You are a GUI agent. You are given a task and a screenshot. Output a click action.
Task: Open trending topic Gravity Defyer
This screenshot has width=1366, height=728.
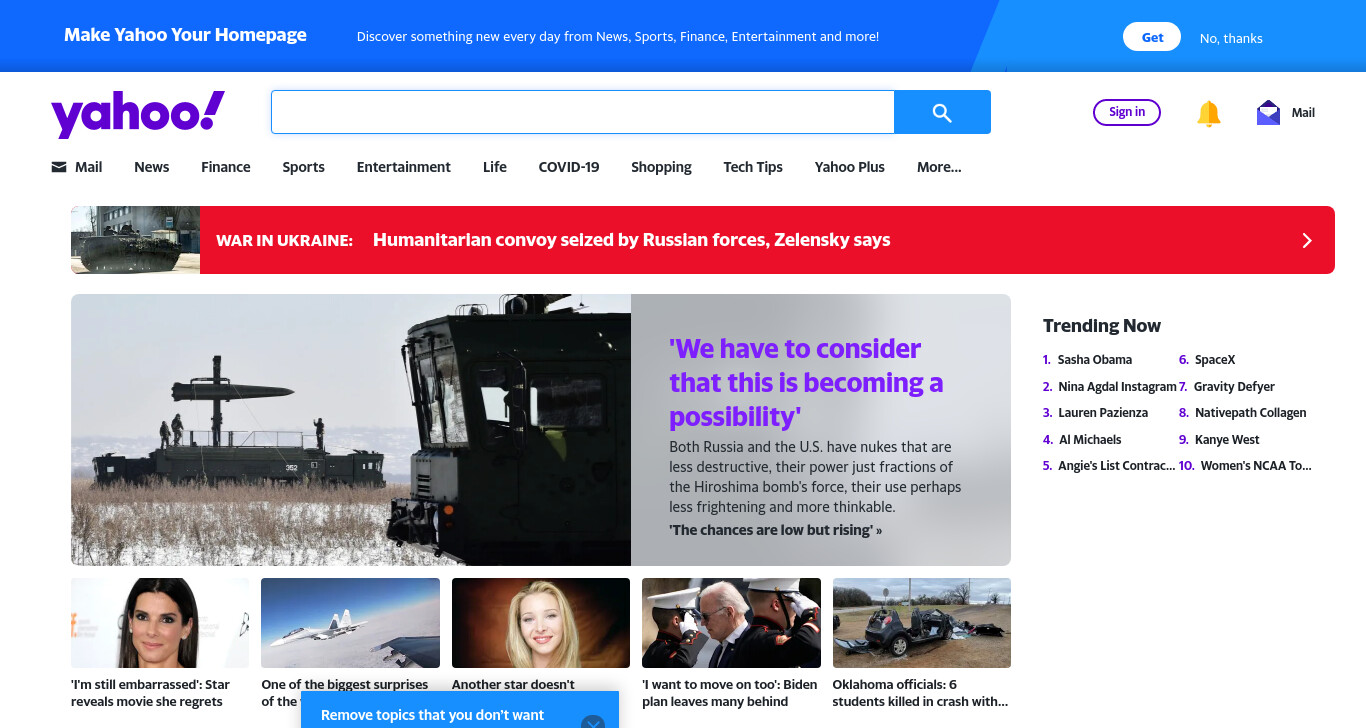[x=1234, y=387]
